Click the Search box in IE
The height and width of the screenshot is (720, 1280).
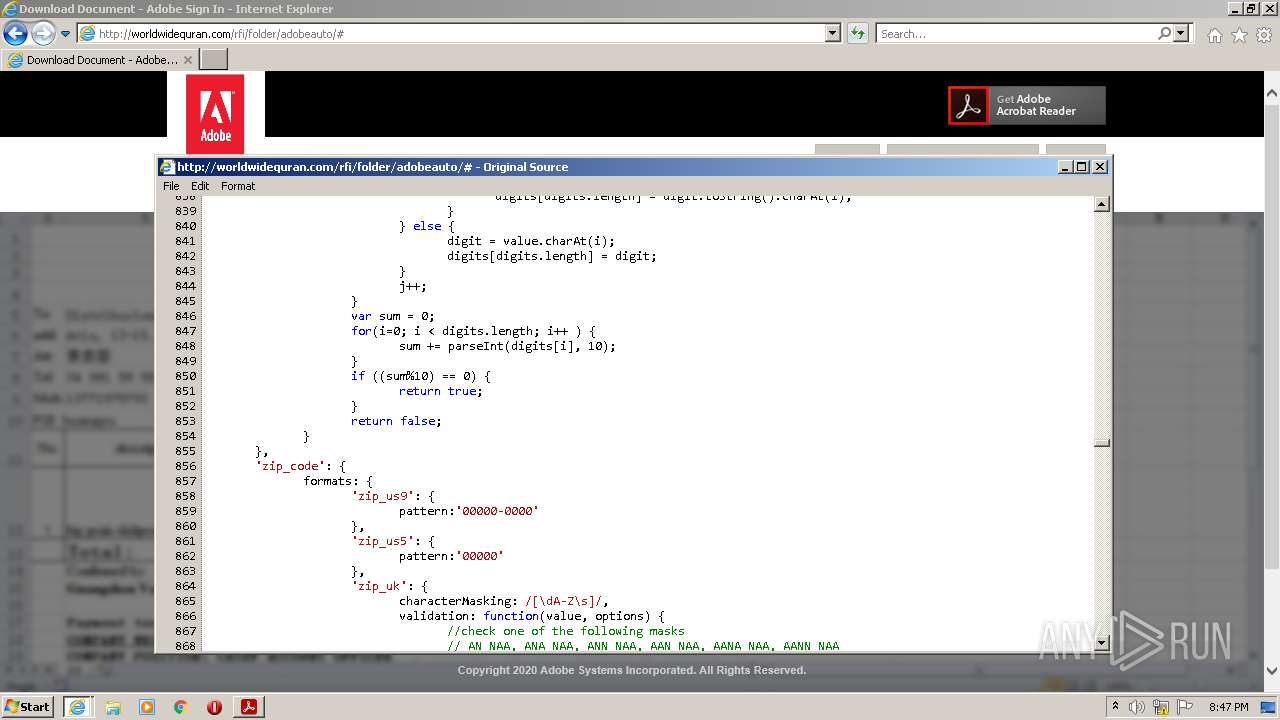coord(1016,33)
